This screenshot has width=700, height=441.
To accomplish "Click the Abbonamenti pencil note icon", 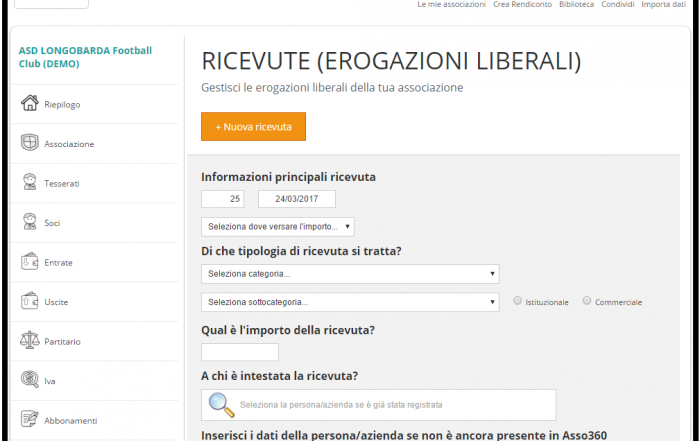I will tap(30, 419).
